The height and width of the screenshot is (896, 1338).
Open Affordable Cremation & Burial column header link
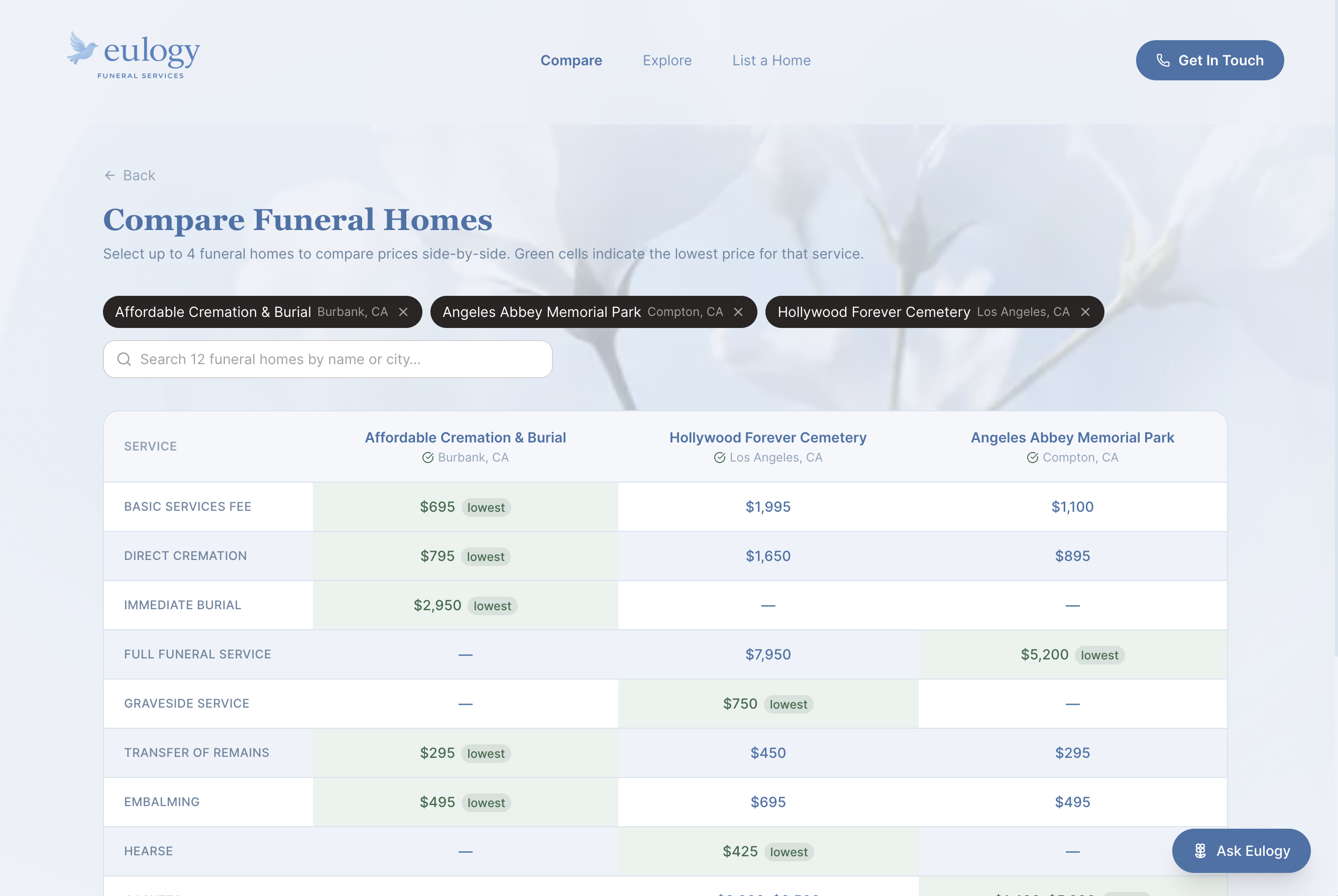tap(465, 438)
